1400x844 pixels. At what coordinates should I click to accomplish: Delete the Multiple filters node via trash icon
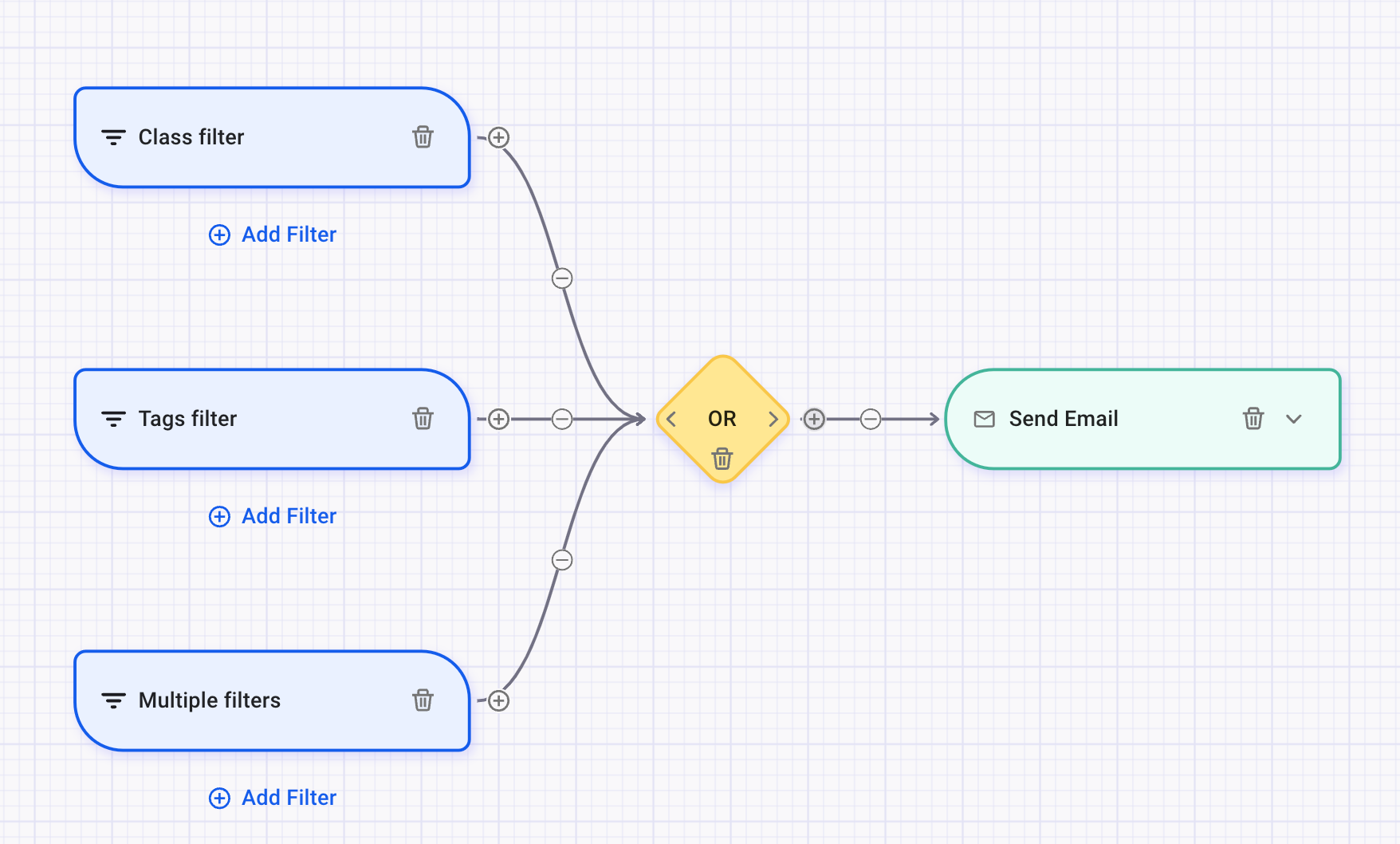coord(423,700)
